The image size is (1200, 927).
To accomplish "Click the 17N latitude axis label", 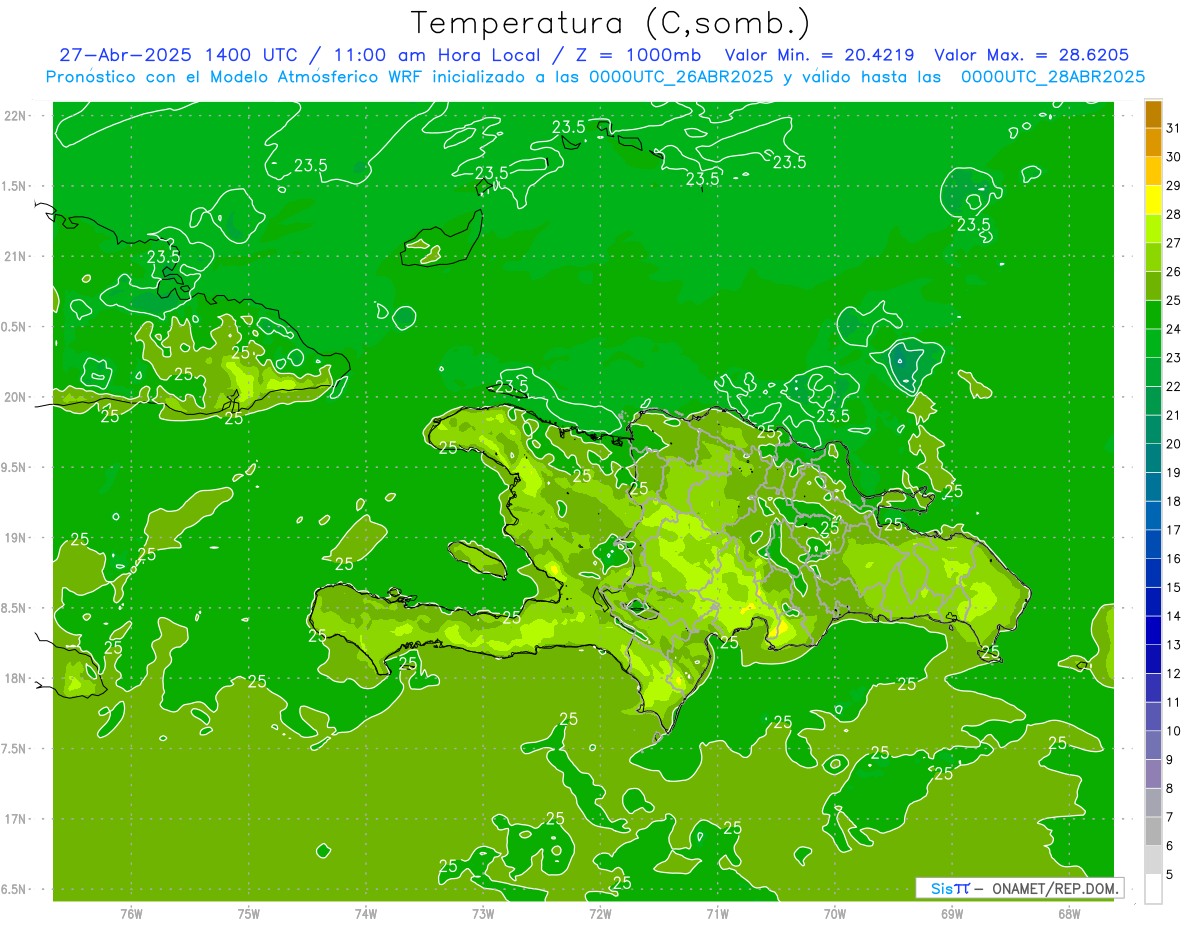I will click(17, 819).
